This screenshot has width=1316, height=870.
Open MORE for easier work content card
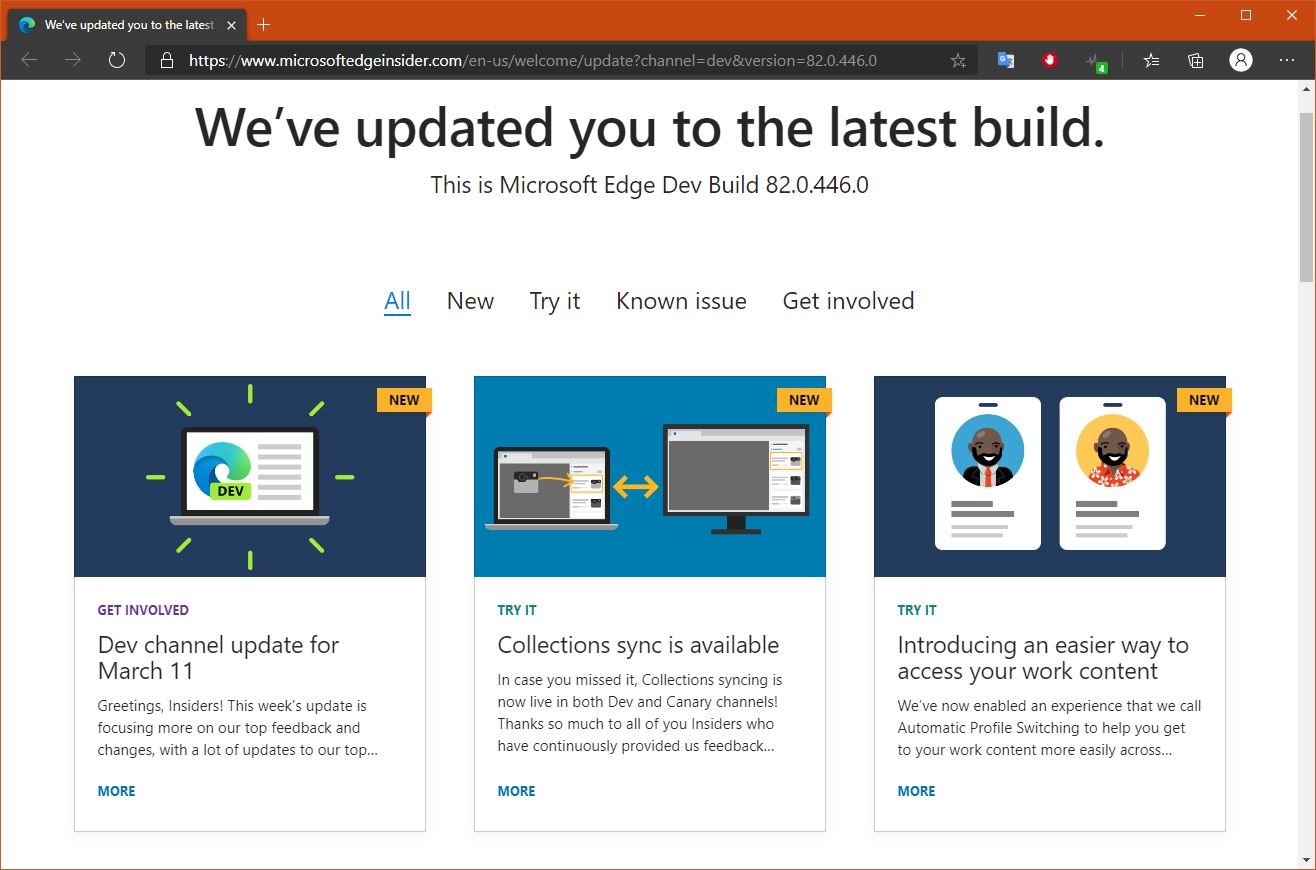point(916,791)
